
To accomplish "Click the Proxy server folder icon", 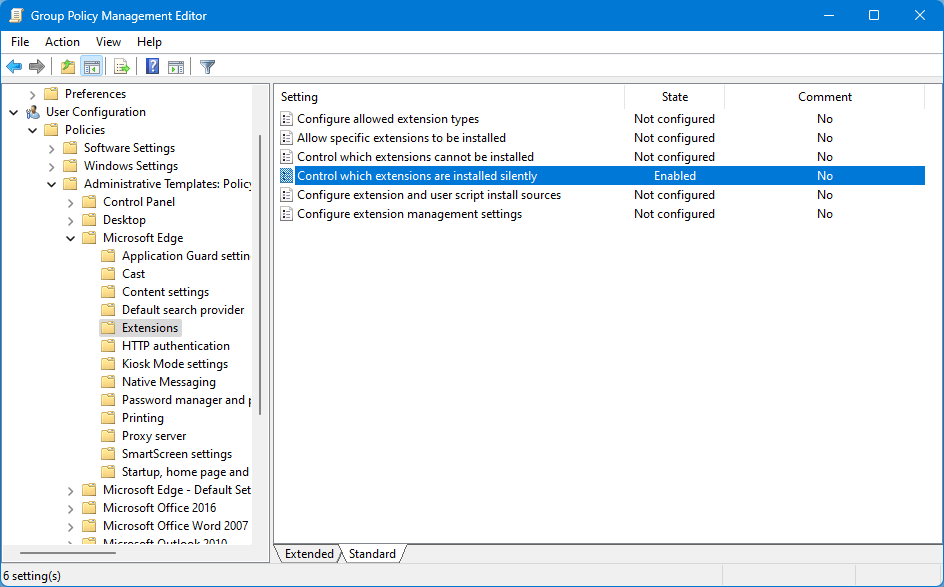I will (x=108, y=436).
